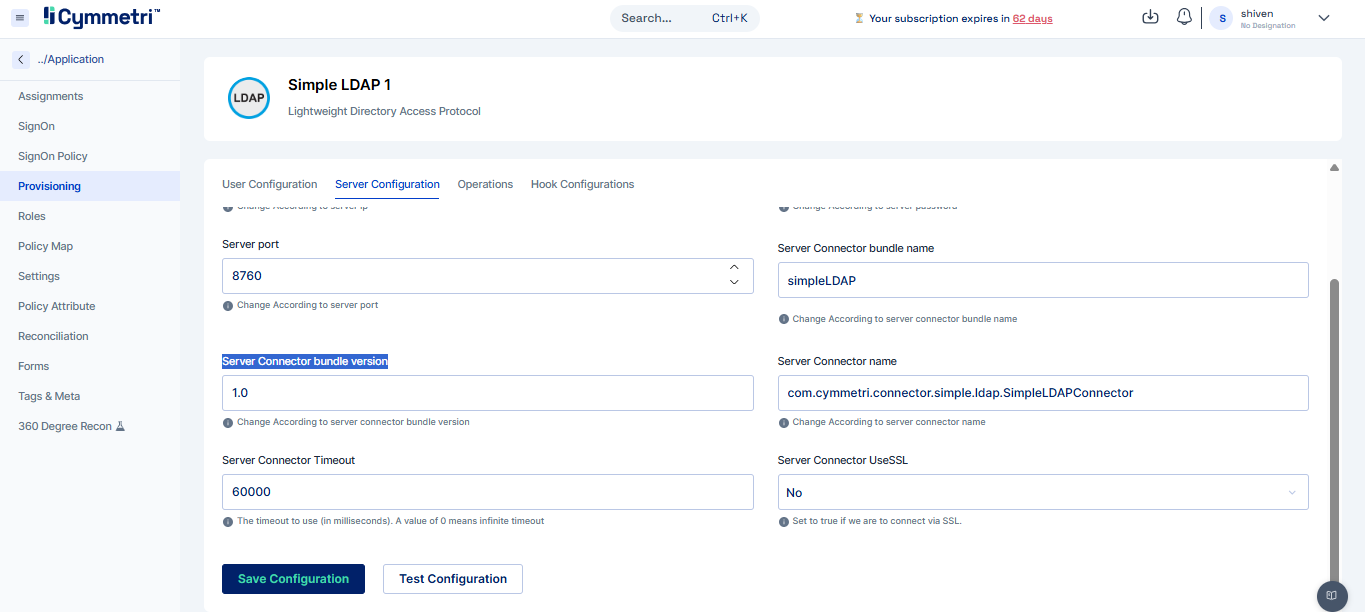Increase Server port value with up arrow
The height and width of the screenshot is (612, 1365).
click(x=734, y=267)
